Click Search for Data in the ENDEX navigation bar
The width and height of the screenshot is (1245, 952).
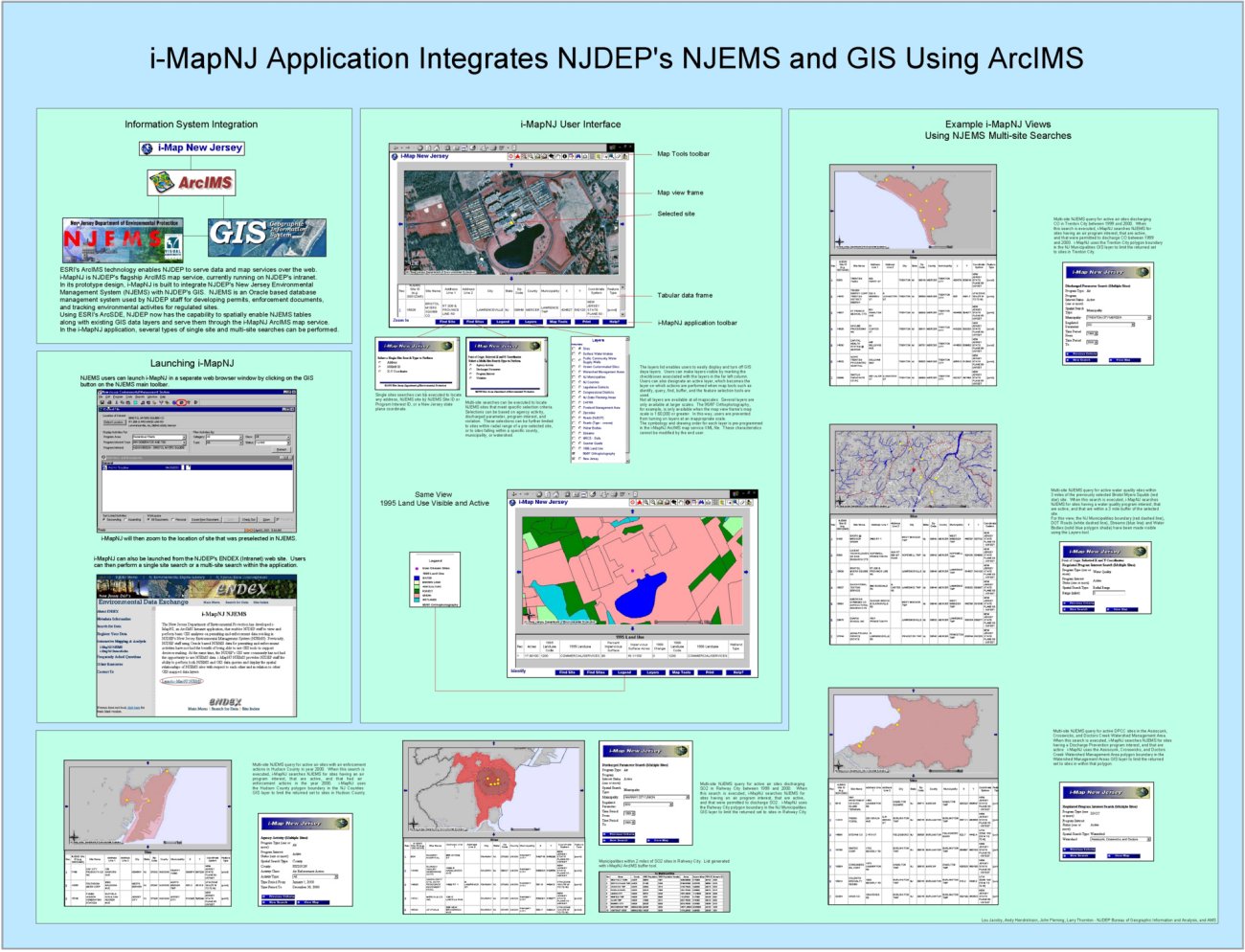pos(237,602)
